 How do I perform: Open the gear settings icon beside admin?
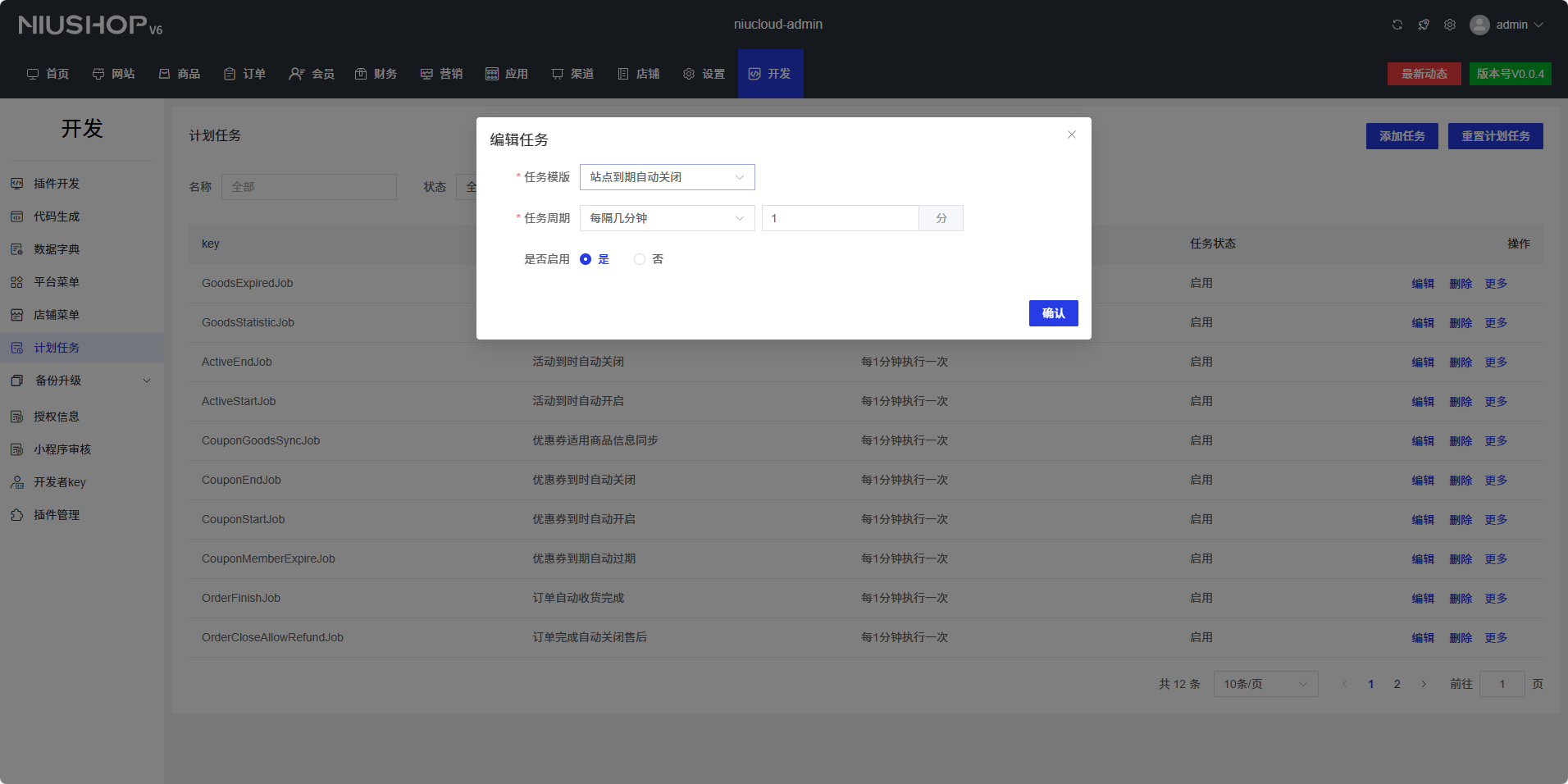point(1450,25)
